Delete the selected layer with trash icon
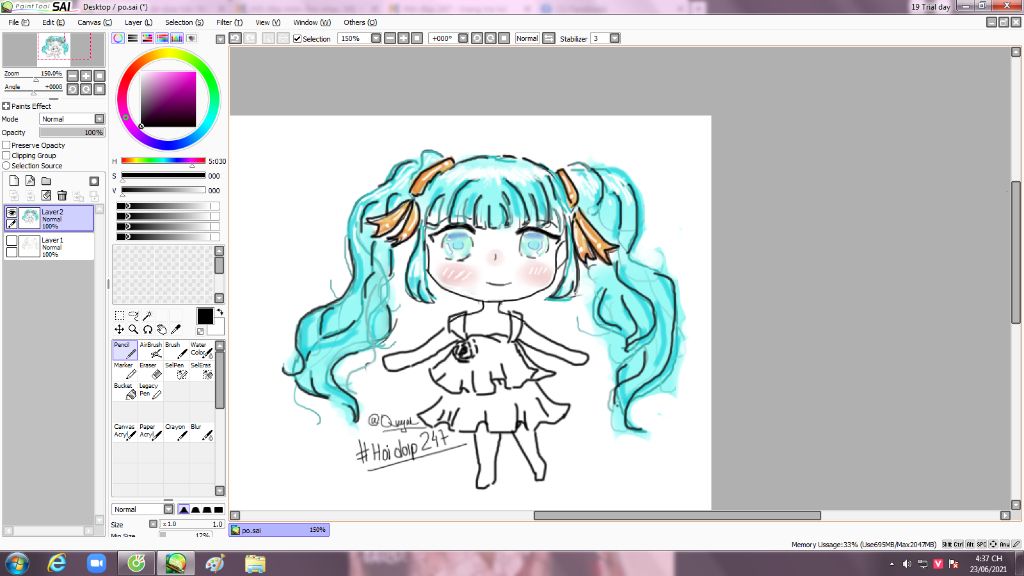The width and height of the screenshot is (1024, 576). click(62, 195)
